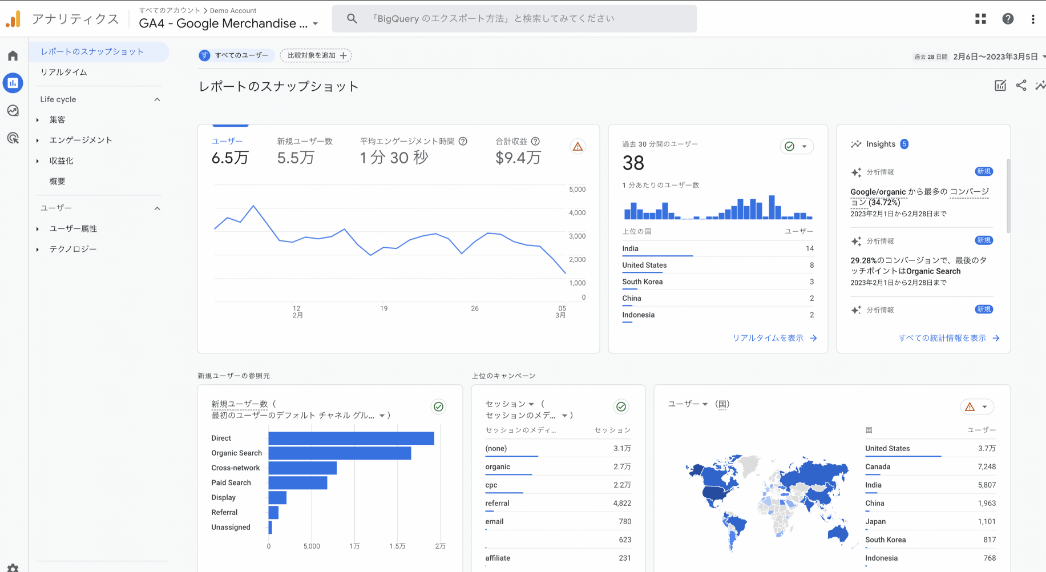
Task: Open the Home icon in left rail
Action: pyautogui.click(x=13, y=56)
